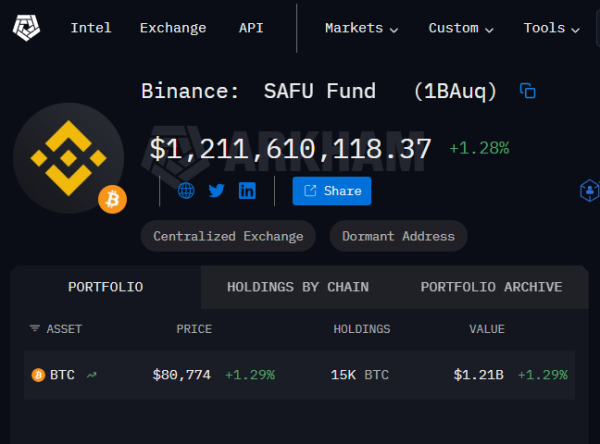The height and width of the screenshot is (444, 600).
Task: Click the $80,774 price value
Action: click(181, 375)
